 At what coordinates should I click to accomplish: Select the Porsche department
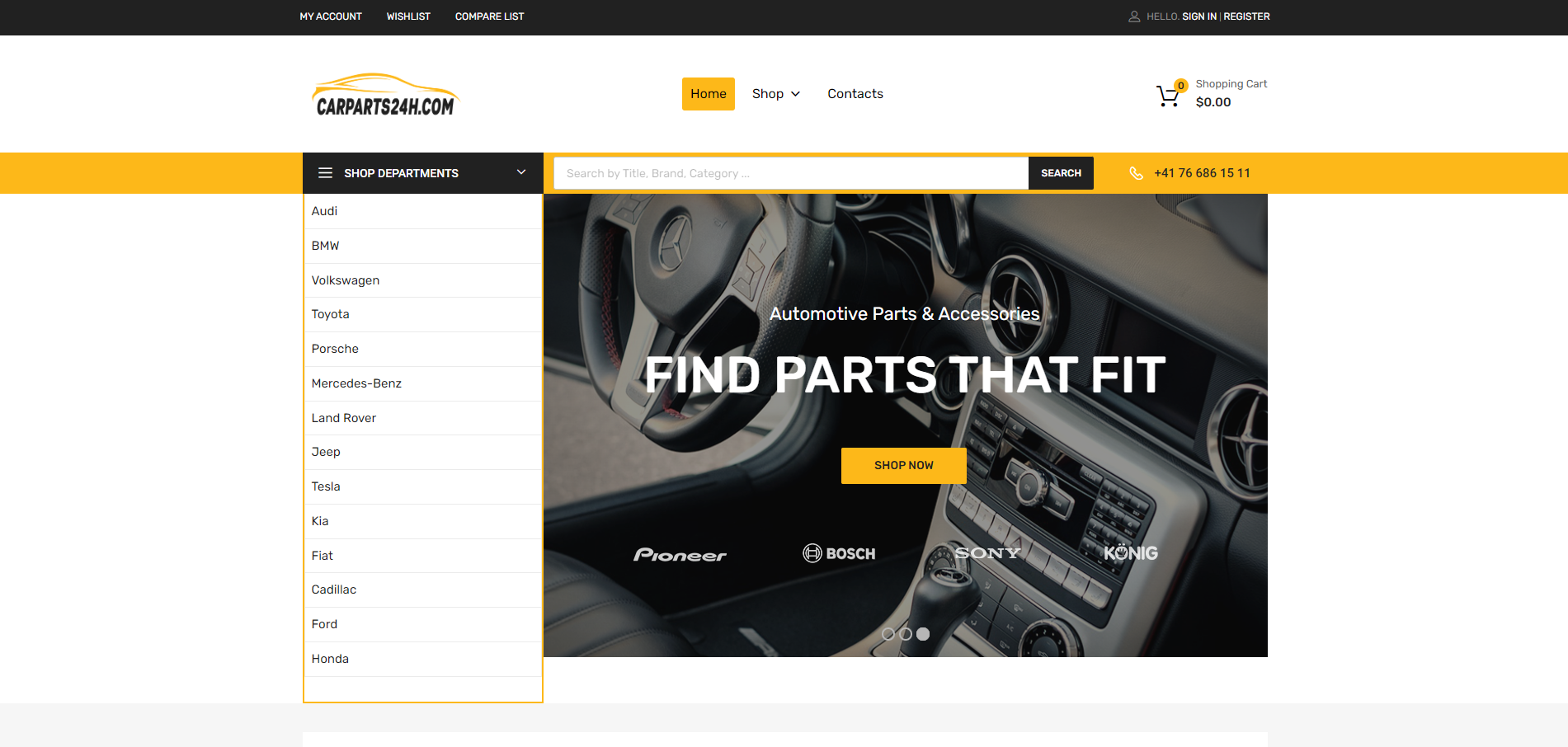click(422, 349)
